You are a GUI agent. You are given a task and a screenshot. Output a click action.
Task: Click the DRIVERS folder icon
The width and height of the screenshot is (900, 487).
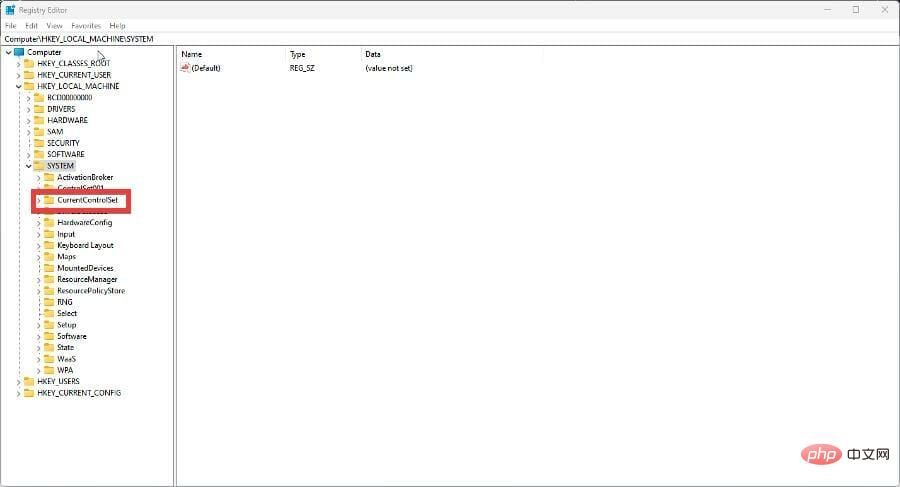(x=39, y=109)
